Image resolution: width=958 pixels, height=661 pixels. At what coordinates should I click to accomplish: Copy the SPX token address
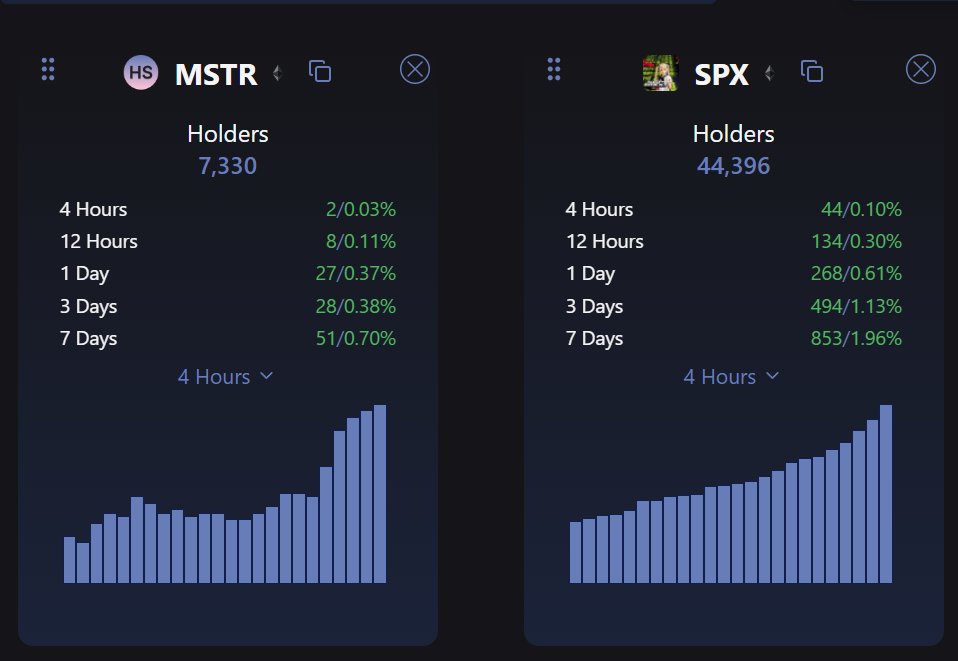(x=812, y=71)
